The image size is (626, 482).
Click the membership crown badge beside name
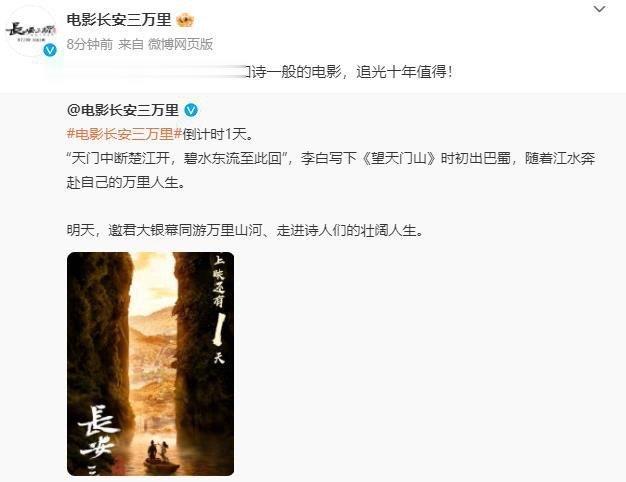point(185,20)
